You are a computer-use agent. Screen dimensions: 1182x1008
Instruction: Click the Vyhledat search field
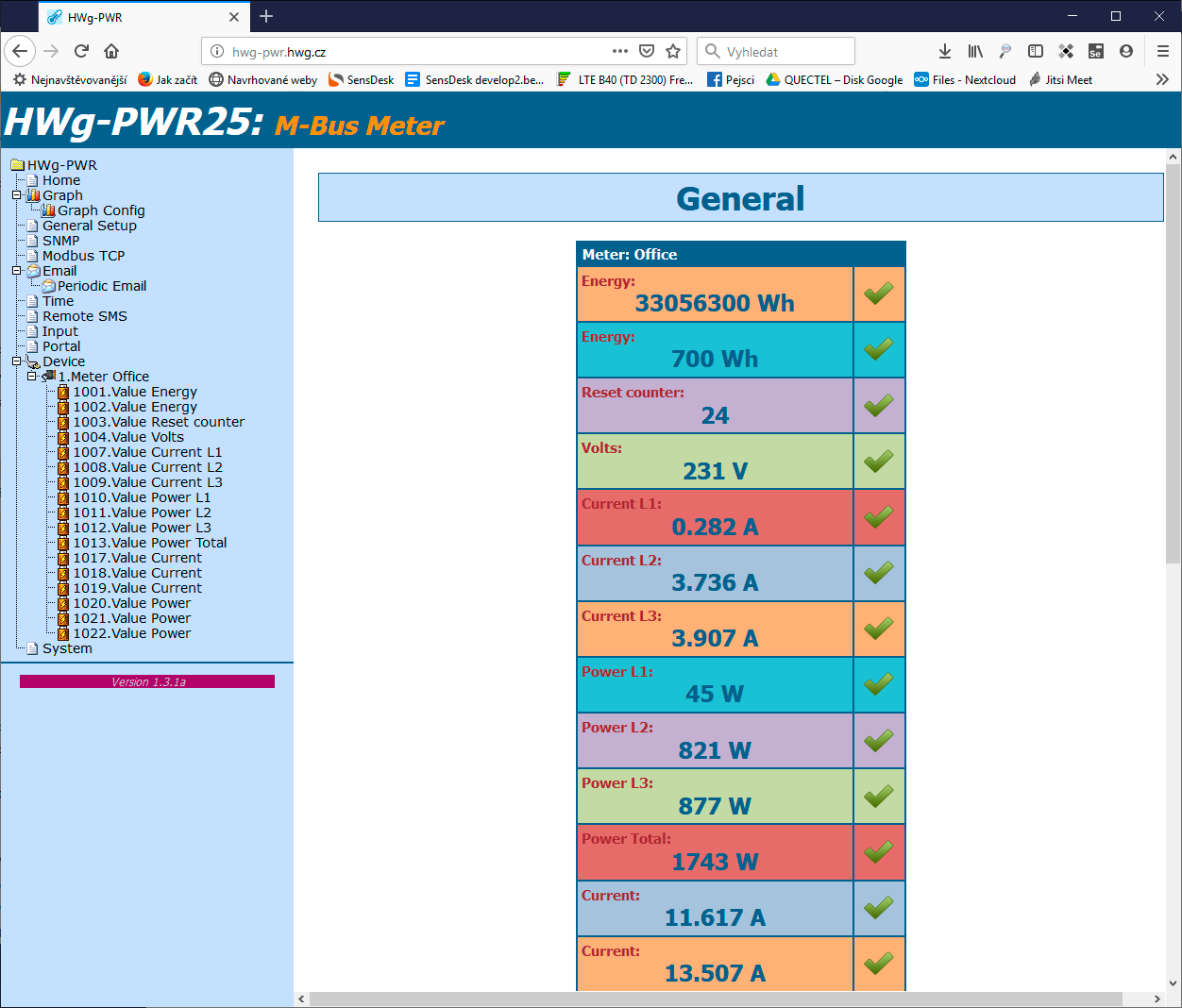(x=776, y=52)
